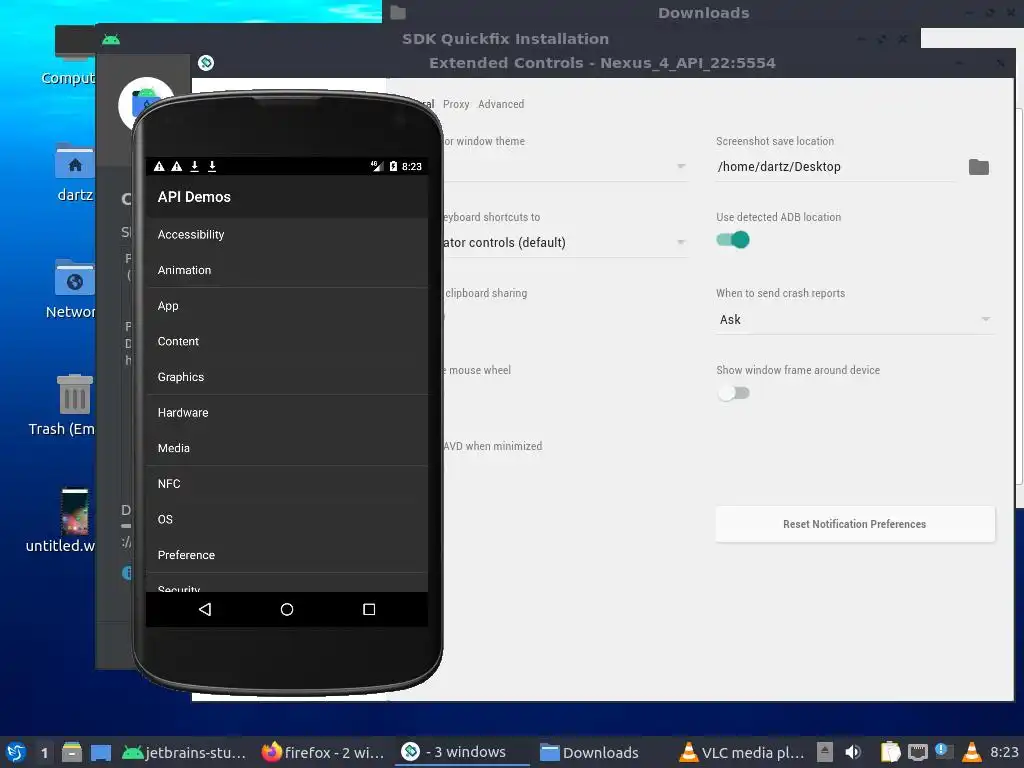The image size is (1024, 768).
Task: Select OS entry in API Demos
Action: click(287, 519)
